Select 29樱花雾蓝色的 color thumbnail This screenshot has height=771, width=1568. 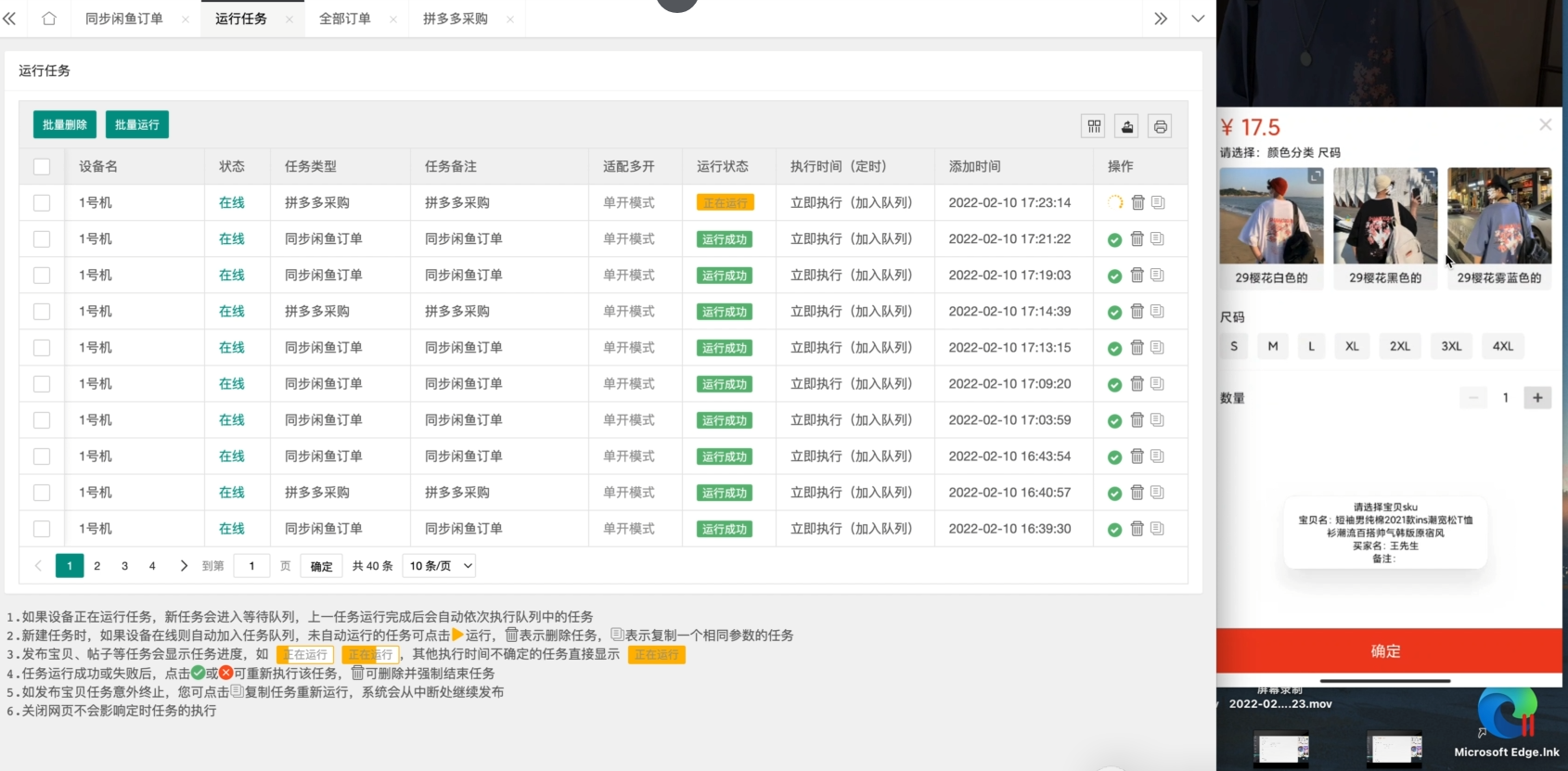click(x=1499, y=228)
